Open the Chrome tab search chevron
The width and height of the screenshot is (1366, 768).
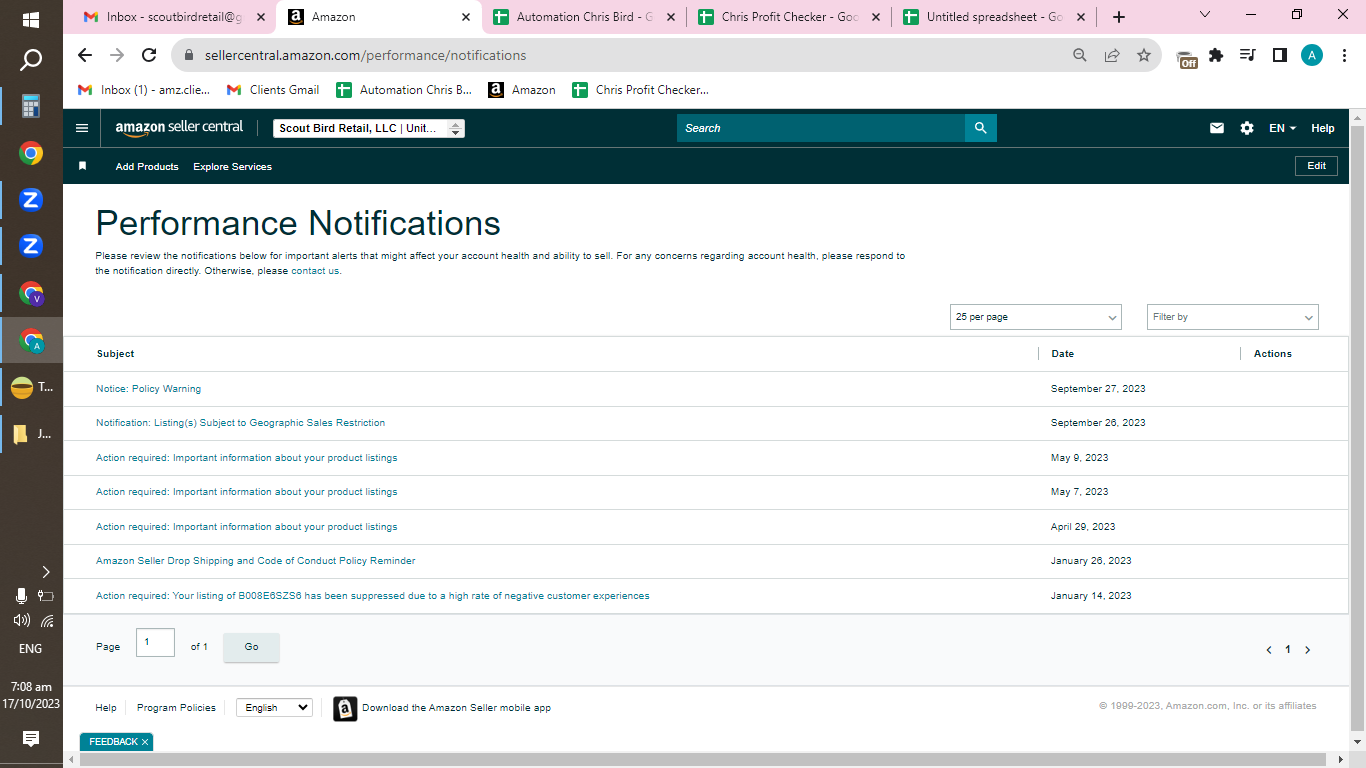click(x=1205, y=15)
